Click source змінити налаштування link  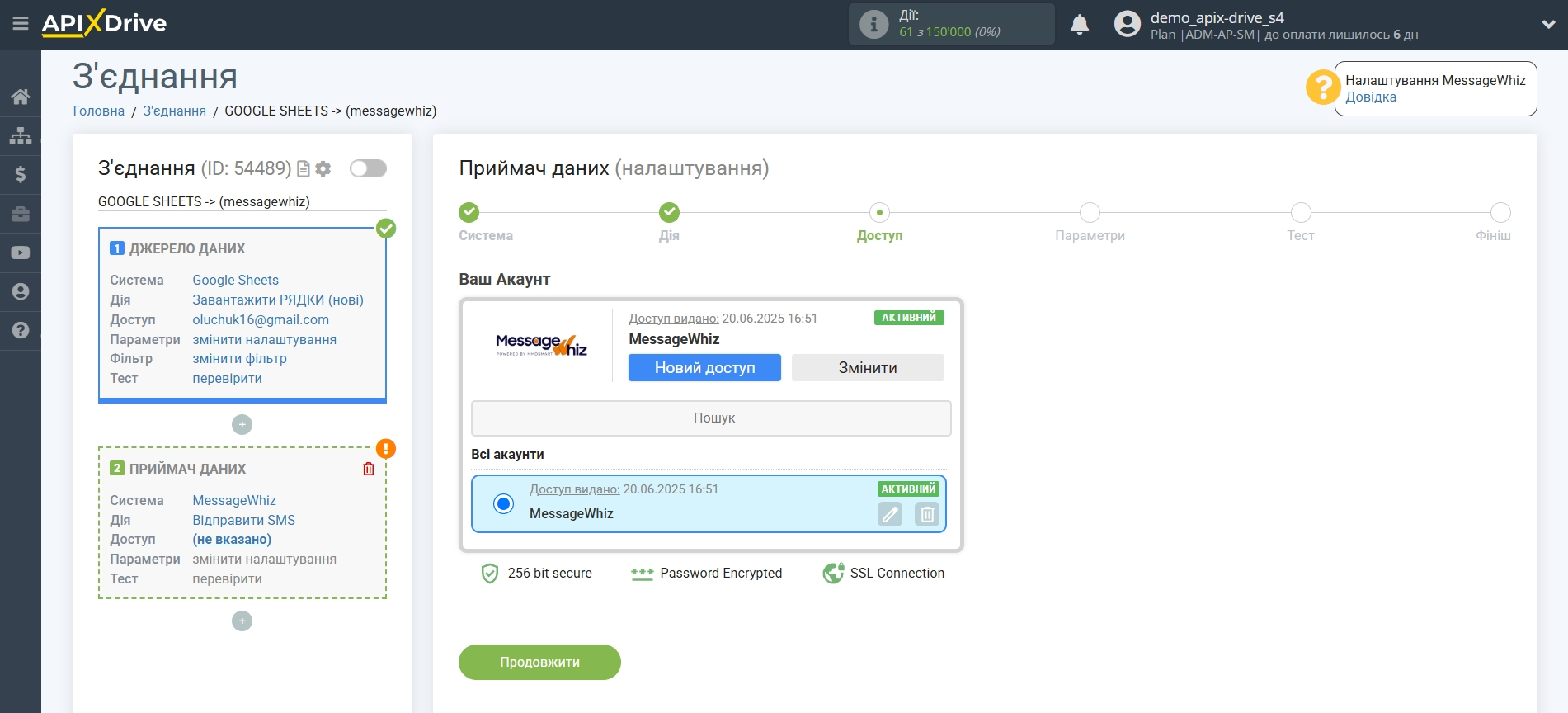click(264, 340)
